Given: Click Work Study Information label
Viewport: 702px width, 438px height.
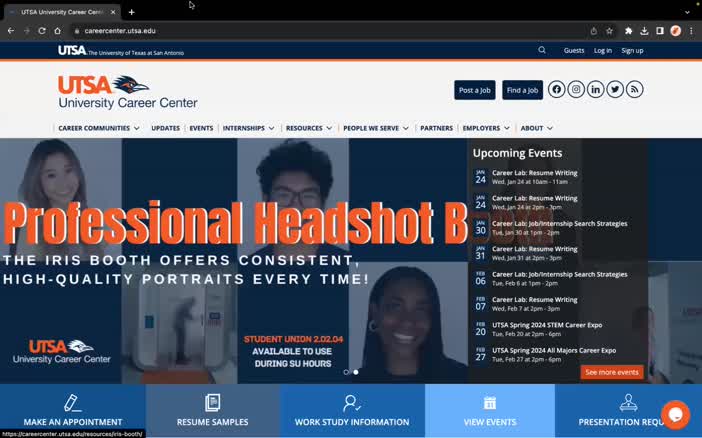Looking at the screenshot, I should [352, 422].
